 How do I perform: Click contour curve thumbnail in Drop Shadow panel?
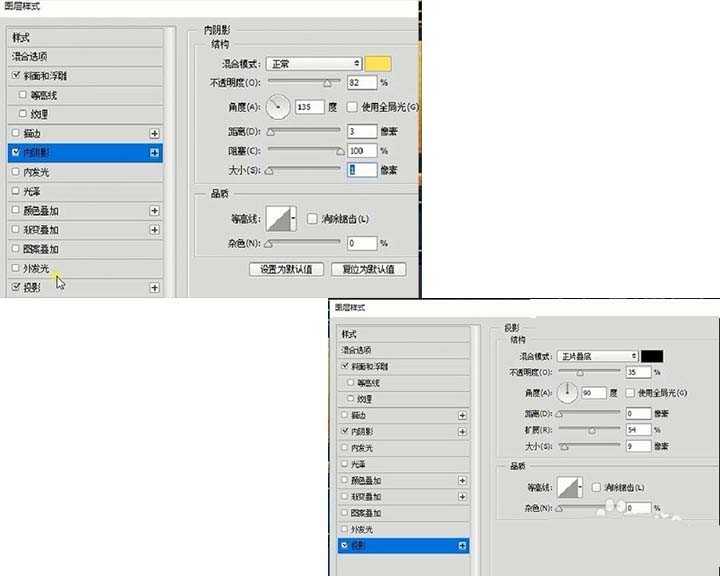(x=570, y=487)
